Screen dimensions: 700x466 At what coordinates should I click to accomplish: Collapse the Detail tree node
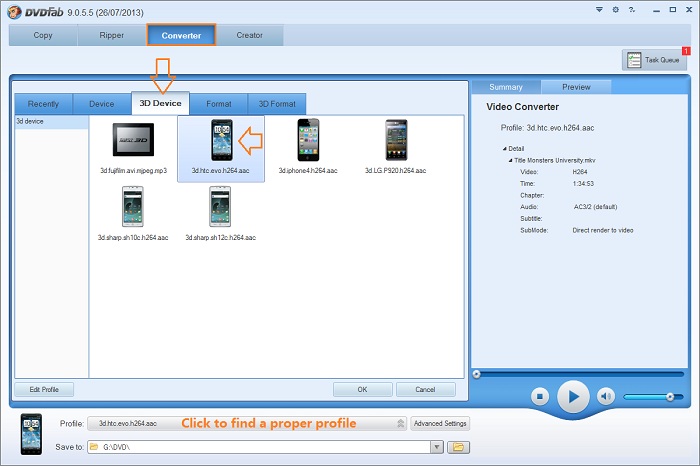click(504, 149)
